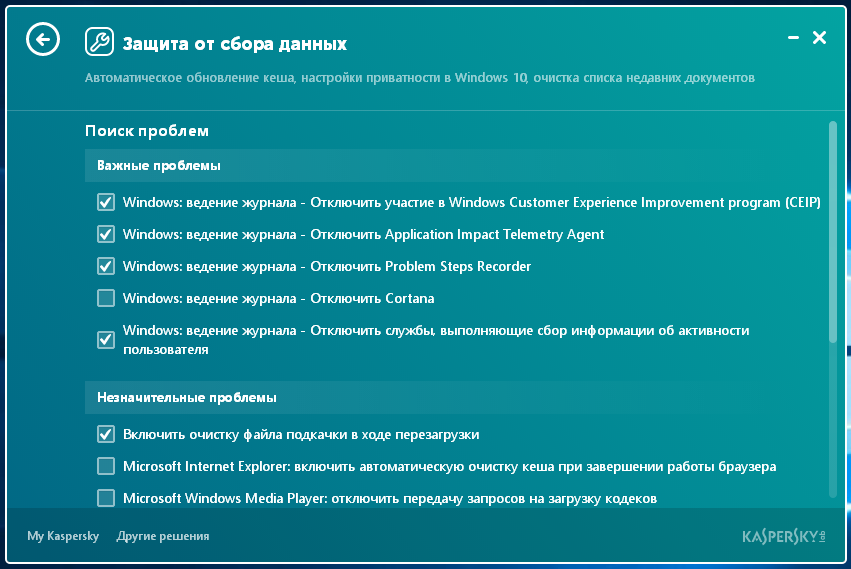
Task: Click the Незначительные проблемы section header
Action: (x=455, y=397)
